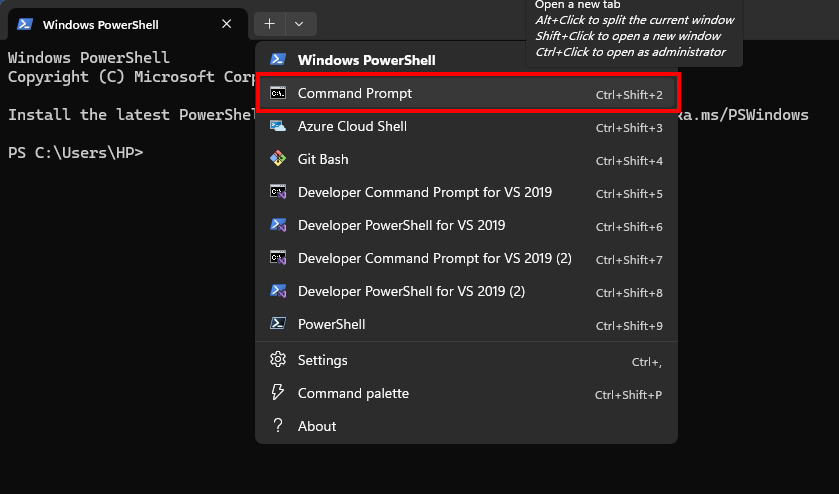Open the Command palette entry
The height and width of the screenshot is (494, 839).
[x=467, y=393]
